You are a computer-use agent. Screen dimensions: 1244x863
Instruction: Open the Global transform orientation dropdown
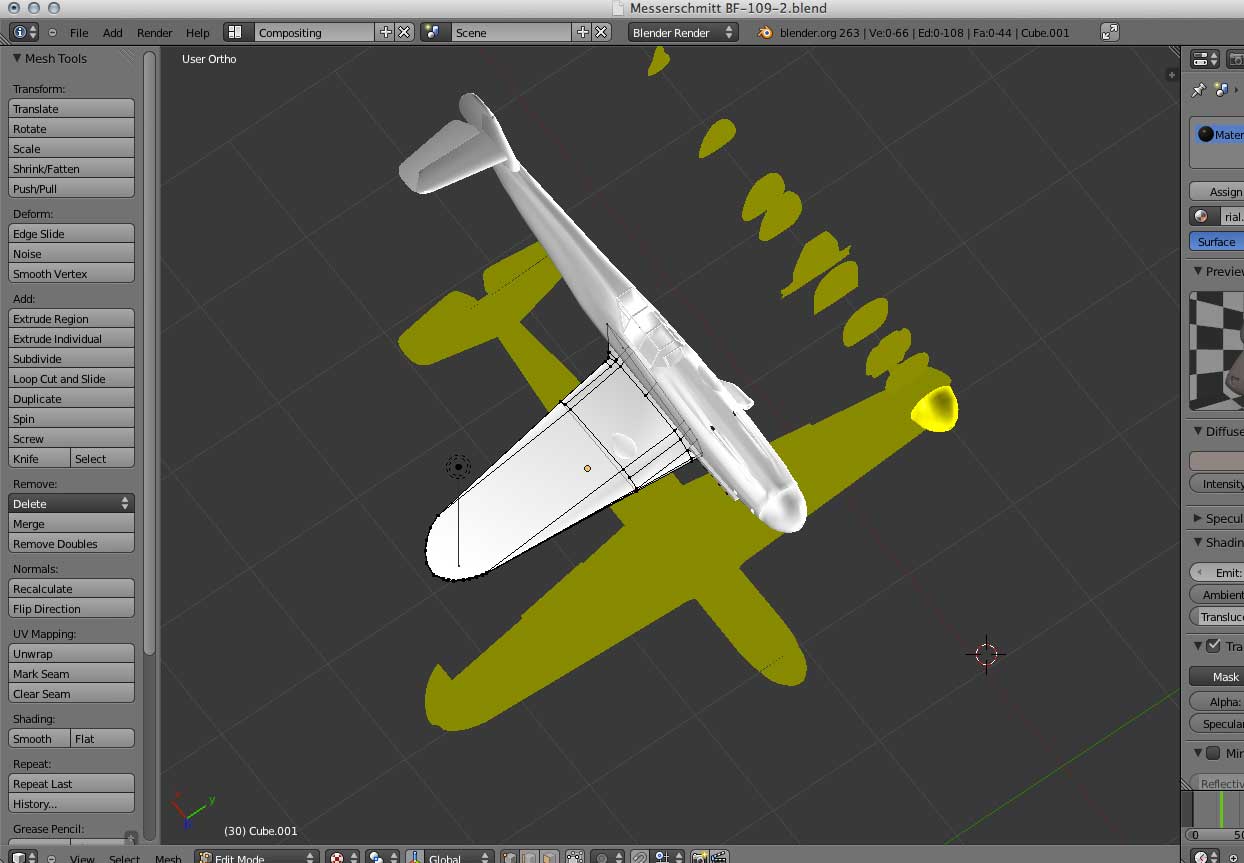click(450, 857)
